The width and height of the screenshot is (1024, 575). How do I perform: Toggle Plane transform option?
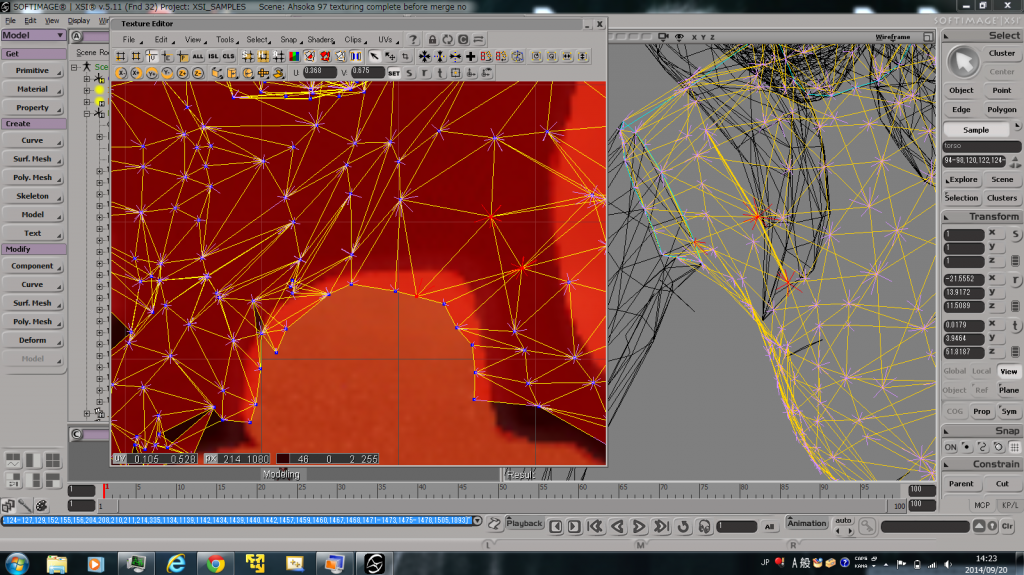1008,390
